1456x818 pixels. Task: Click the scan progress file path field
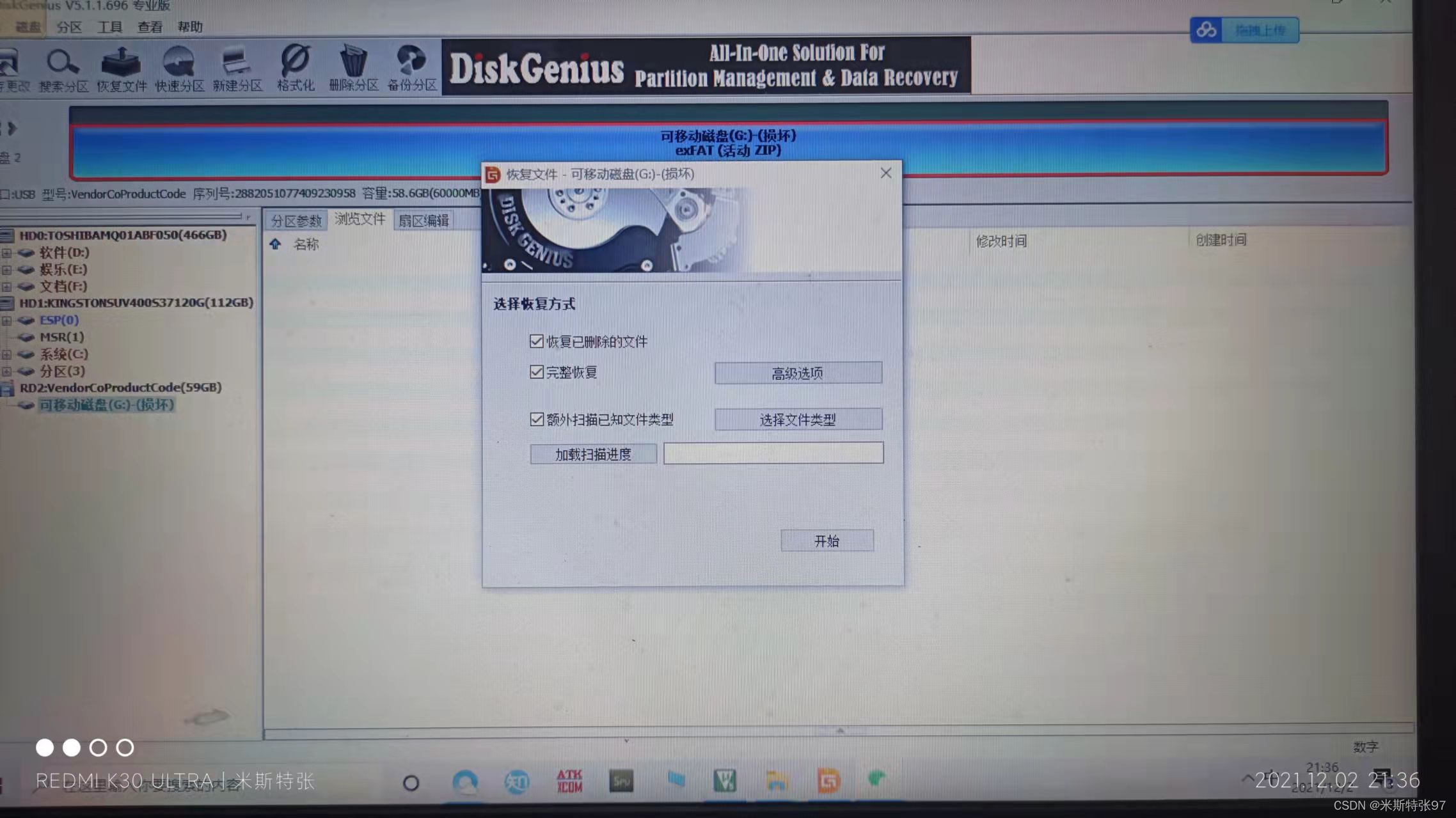[773, 453]
